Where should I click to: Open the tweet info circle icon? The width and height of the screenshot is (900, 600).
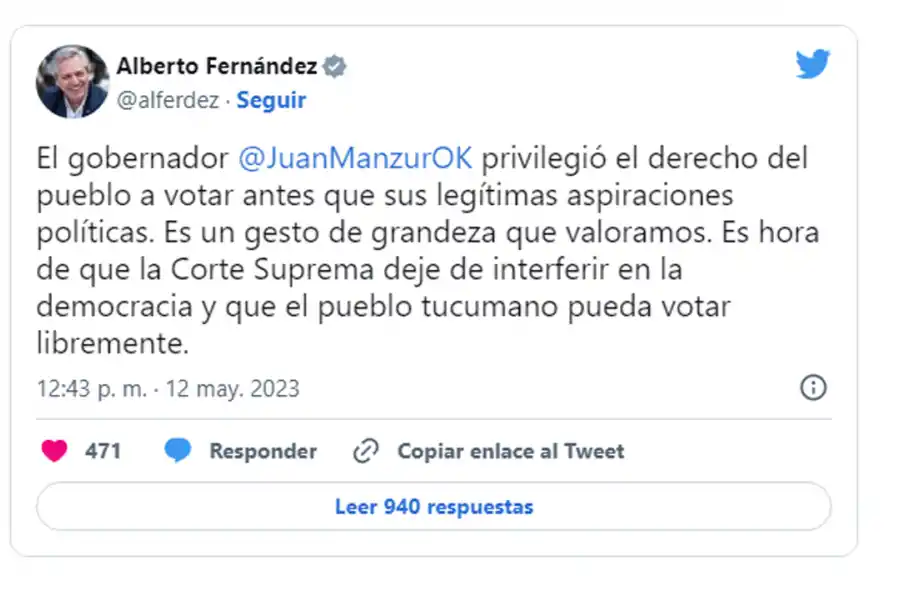pos(812,388)
